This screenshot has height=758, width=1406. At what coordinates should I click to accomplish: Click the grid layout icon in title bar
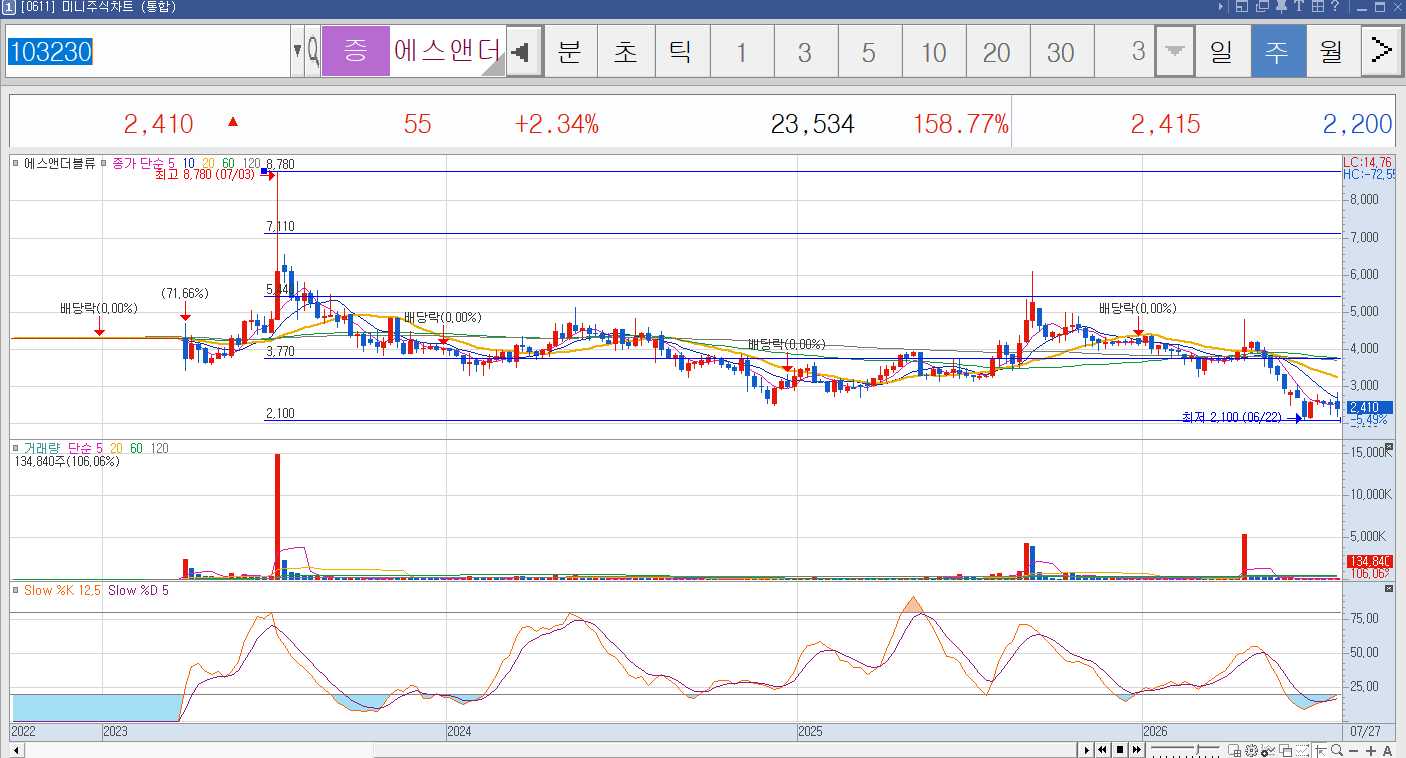pyautogui.click(x=1318, y=7)
